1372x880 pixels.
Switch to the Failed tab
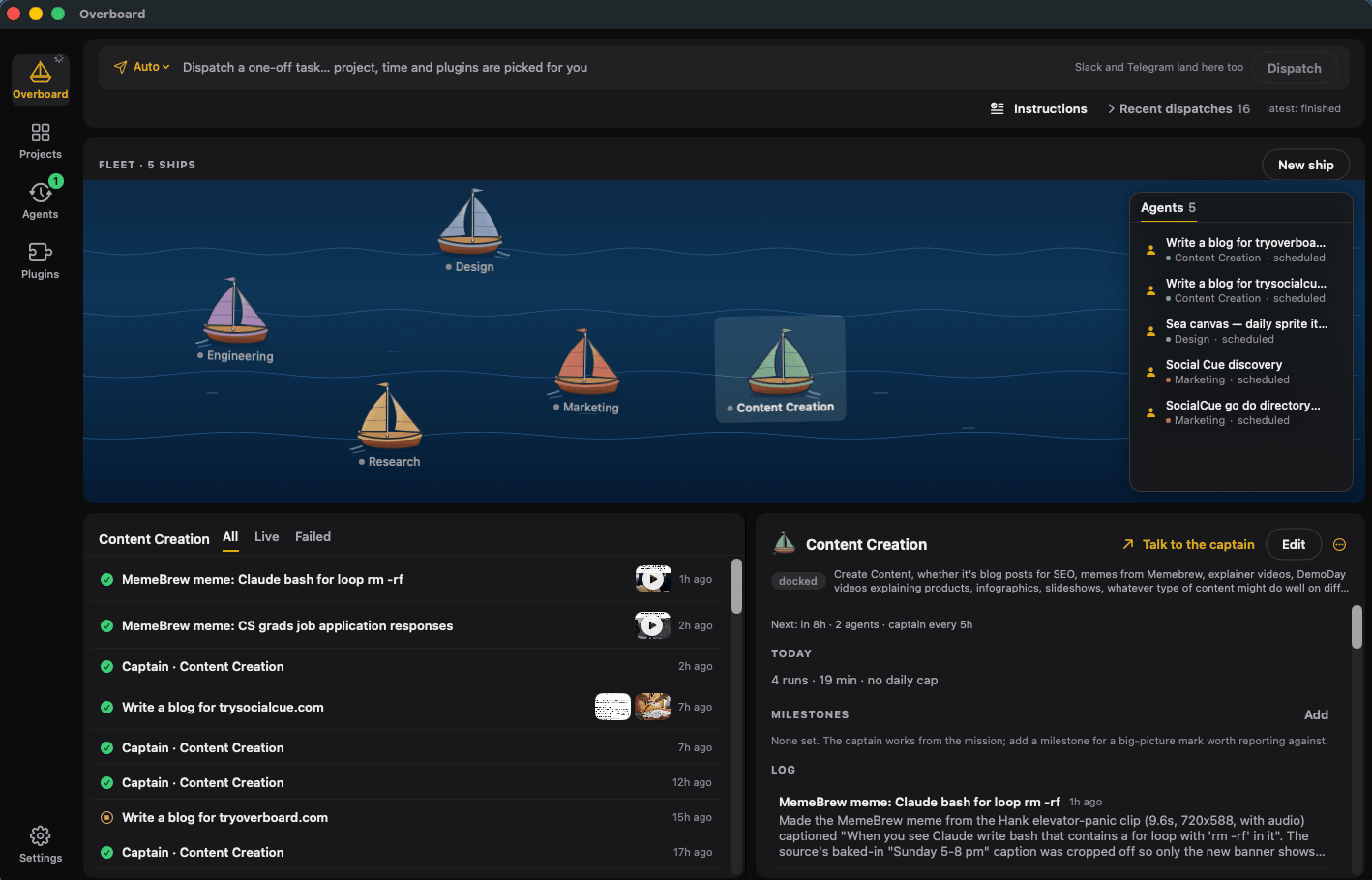click(x=313, y=537)
